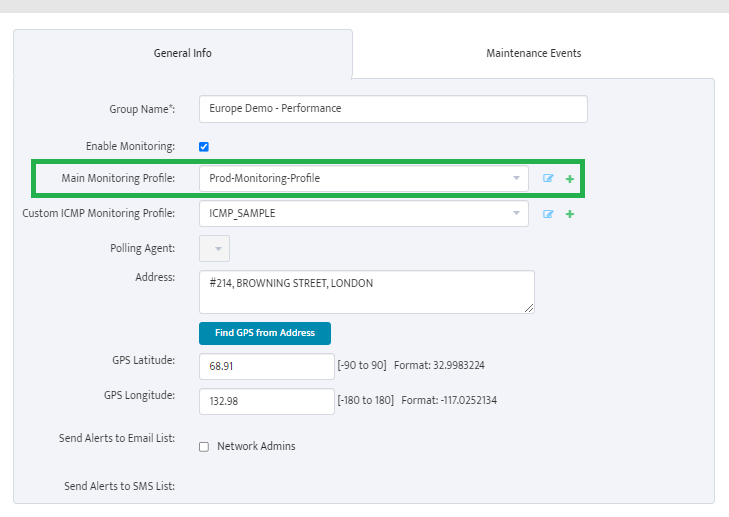Add new Custom ICMP profile plus icon
Screen dimensions: 729x517
point(570,214)
